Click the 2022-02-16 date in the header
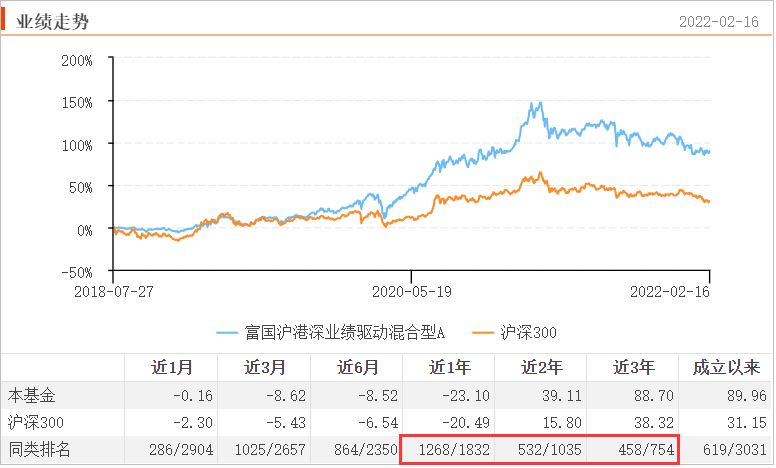 [719, 22]
